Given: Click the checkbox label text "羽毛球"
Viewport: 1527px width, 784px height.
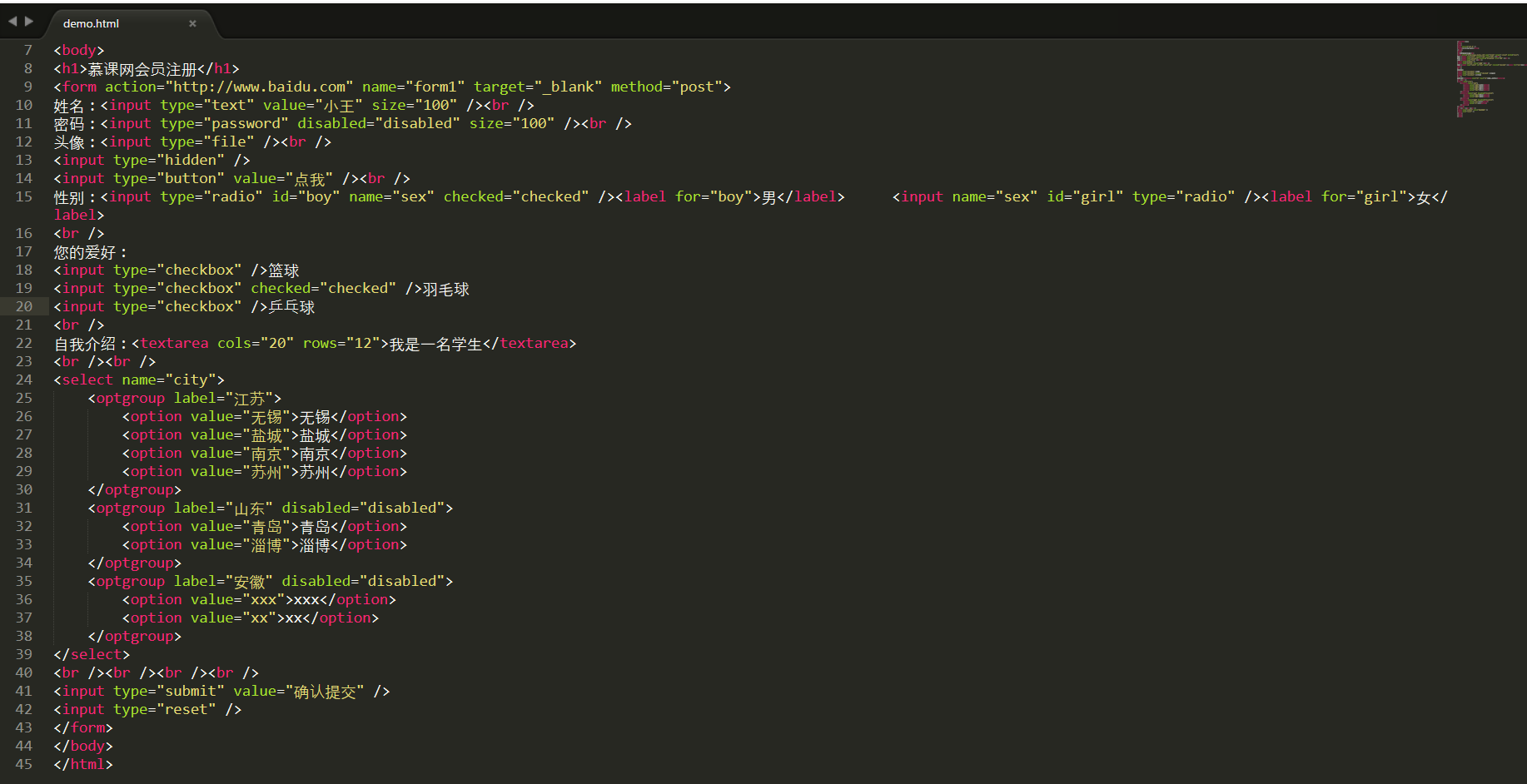Looking at the screenshot, I should point(446,289).
